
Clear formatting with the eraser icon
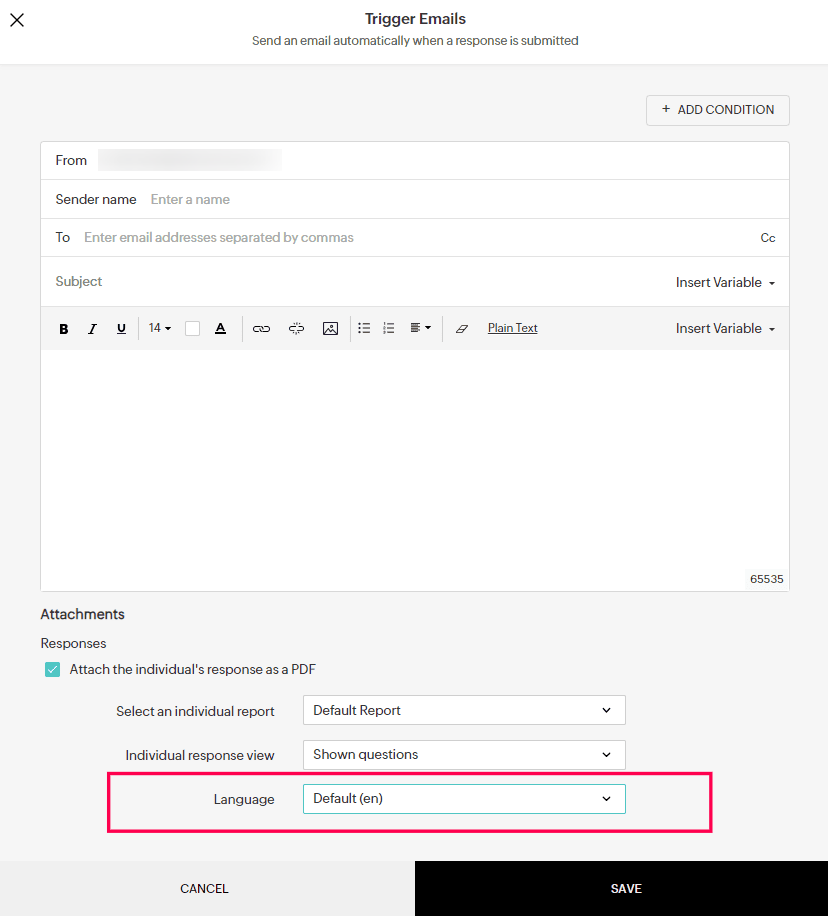[x=462, y=329]
